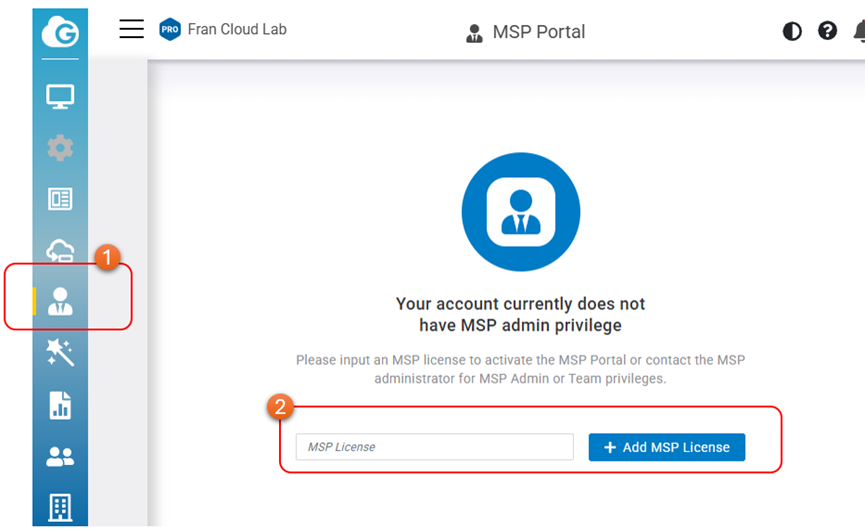Open the report chart icon in sidebar
This screenshot has height=530, width=865.
click(60, 404)
